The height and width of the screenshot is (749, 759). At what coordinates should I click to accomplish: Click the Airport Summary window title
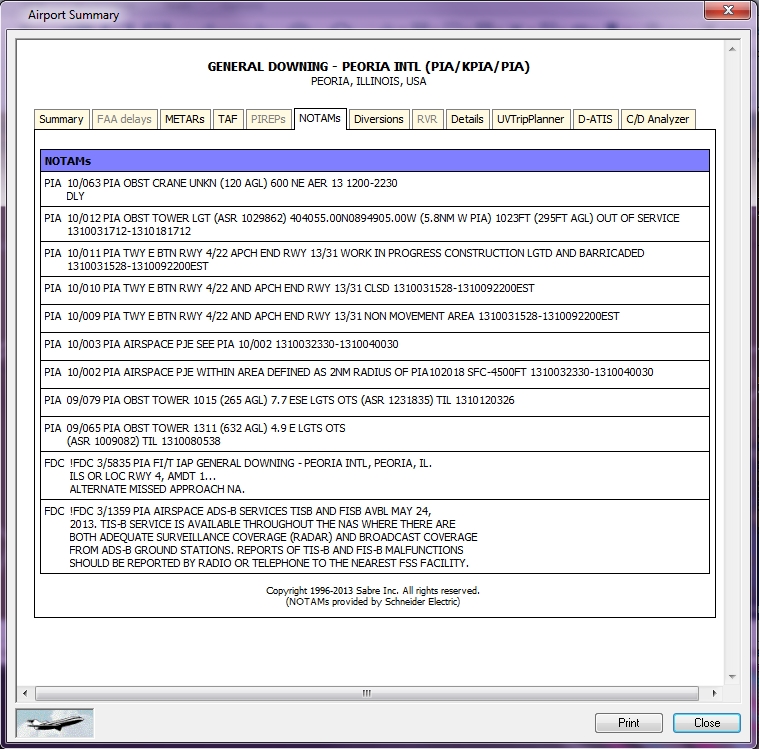click(x=73, y=15)
